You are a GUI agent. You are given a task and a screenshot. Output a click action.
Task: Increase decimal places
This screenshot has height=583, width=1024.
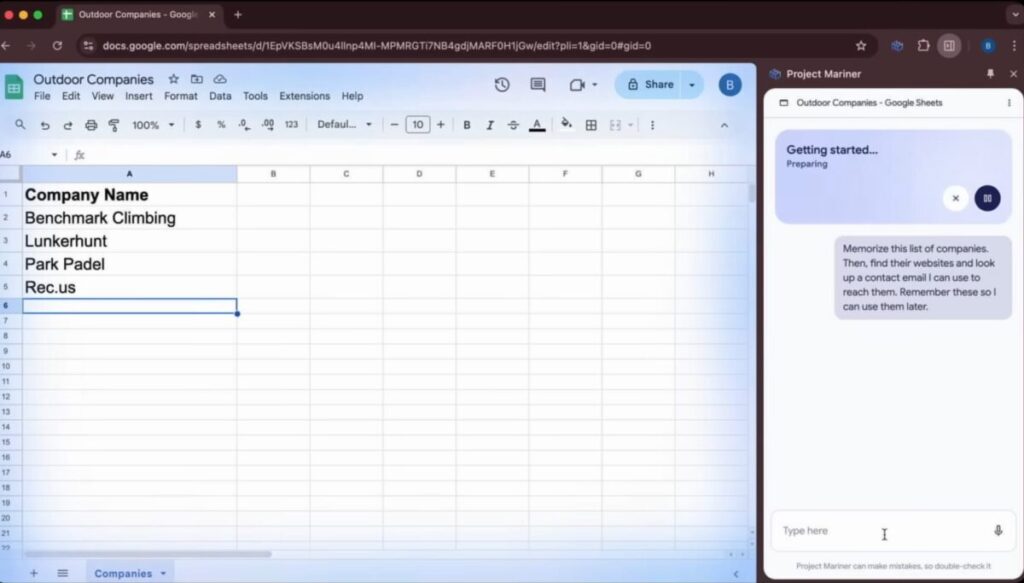268,125
